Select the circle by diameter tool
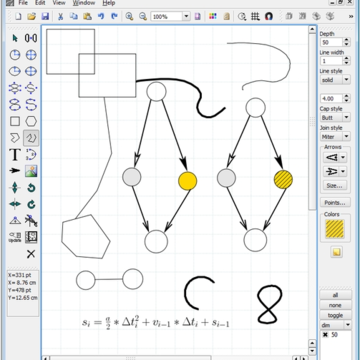The height and width of the screenshot is (360, 360). click(x=31, y=55)
